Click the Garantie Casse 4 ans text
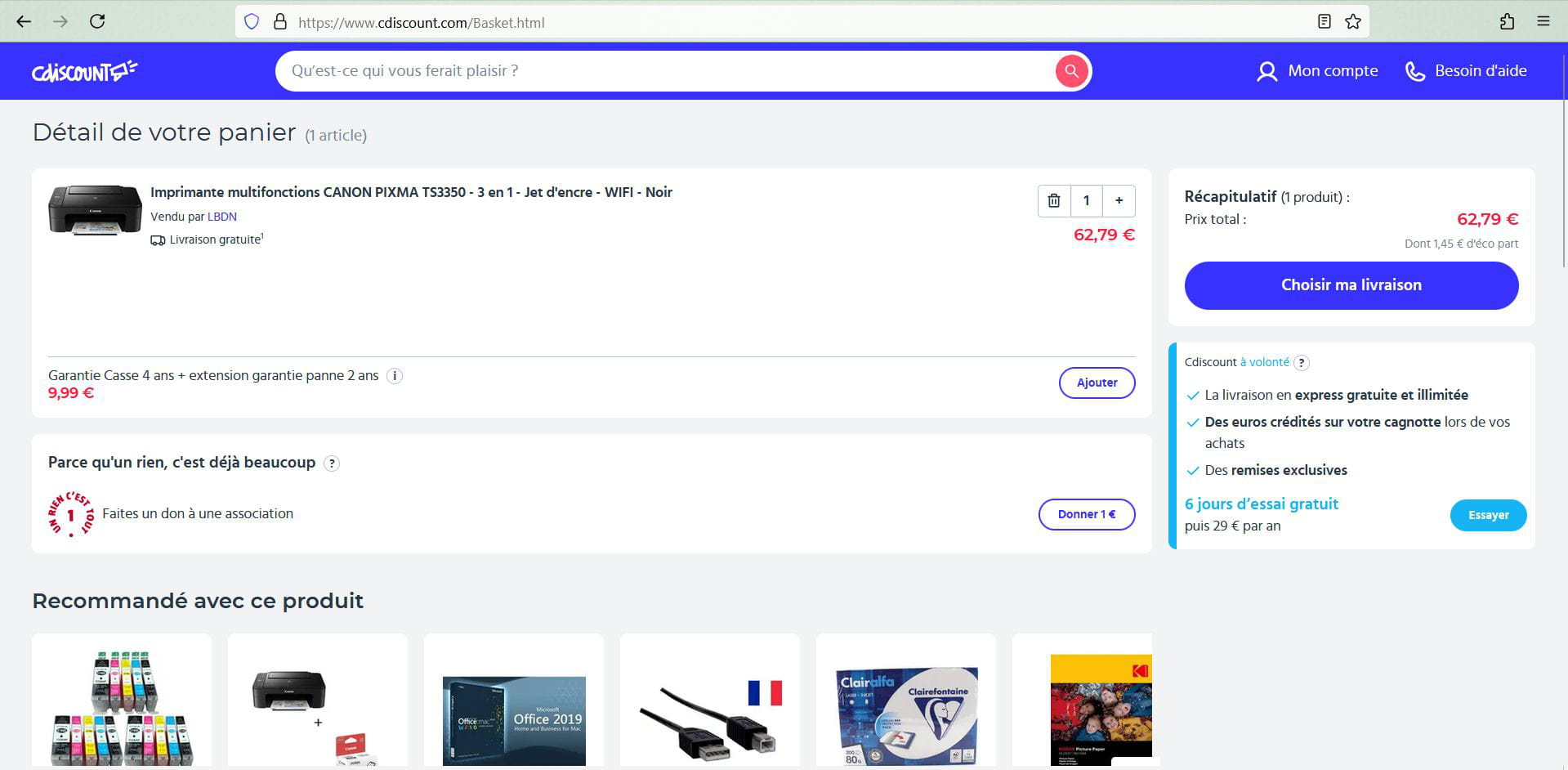The image size is (1568, 770). [x=213, y=376]
